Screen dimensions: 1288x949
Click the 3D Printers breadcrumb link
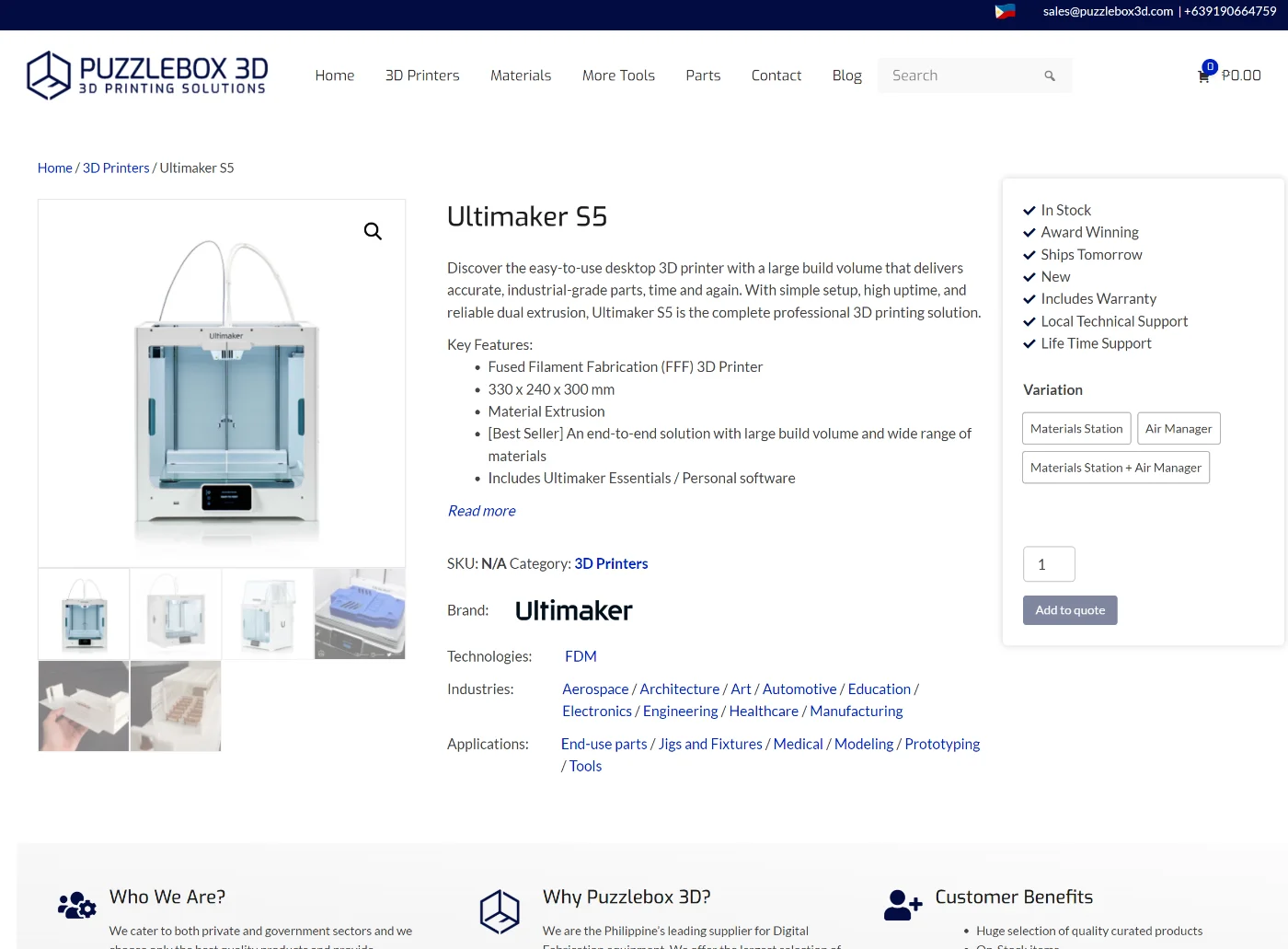point(116,168)
